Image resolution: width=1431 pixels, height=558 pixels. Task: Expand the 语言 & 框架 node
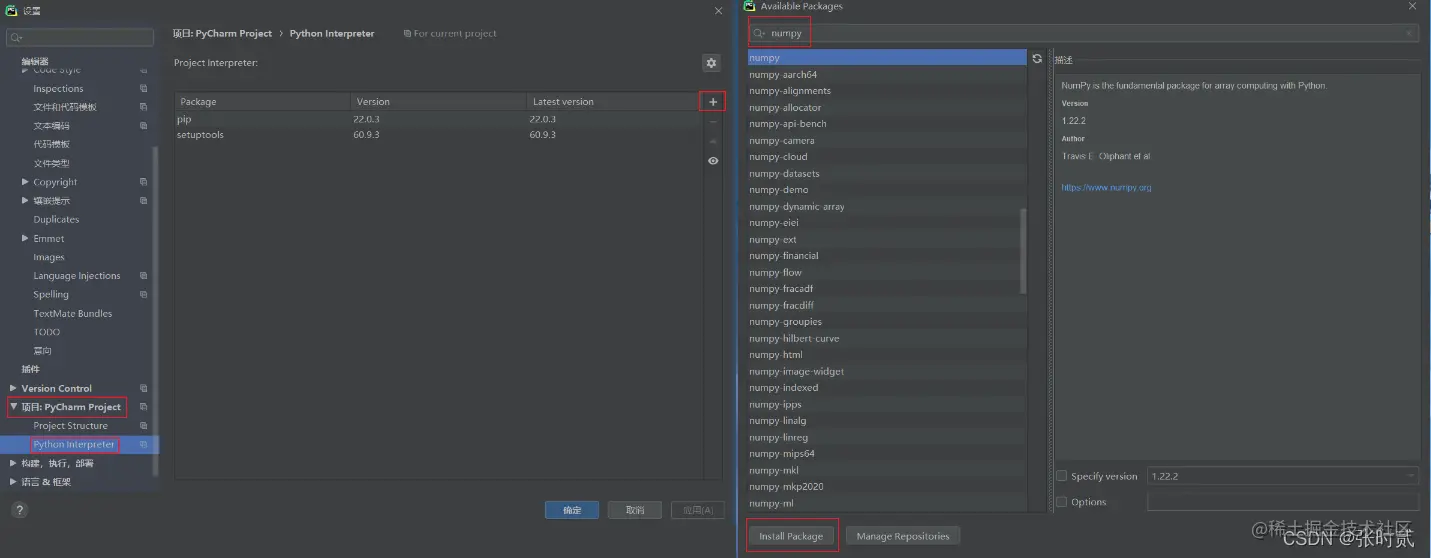(13, 482)
